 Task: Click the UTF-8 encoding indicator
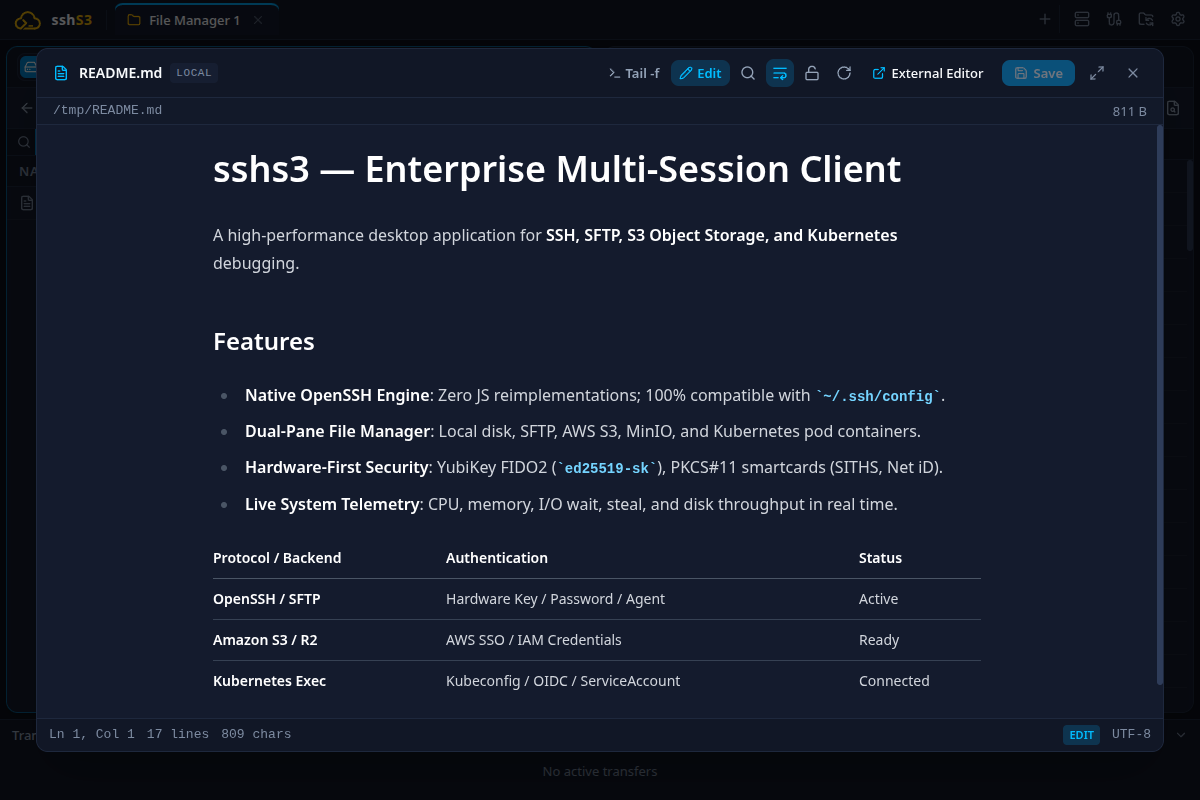click(x=1131, y=734)
